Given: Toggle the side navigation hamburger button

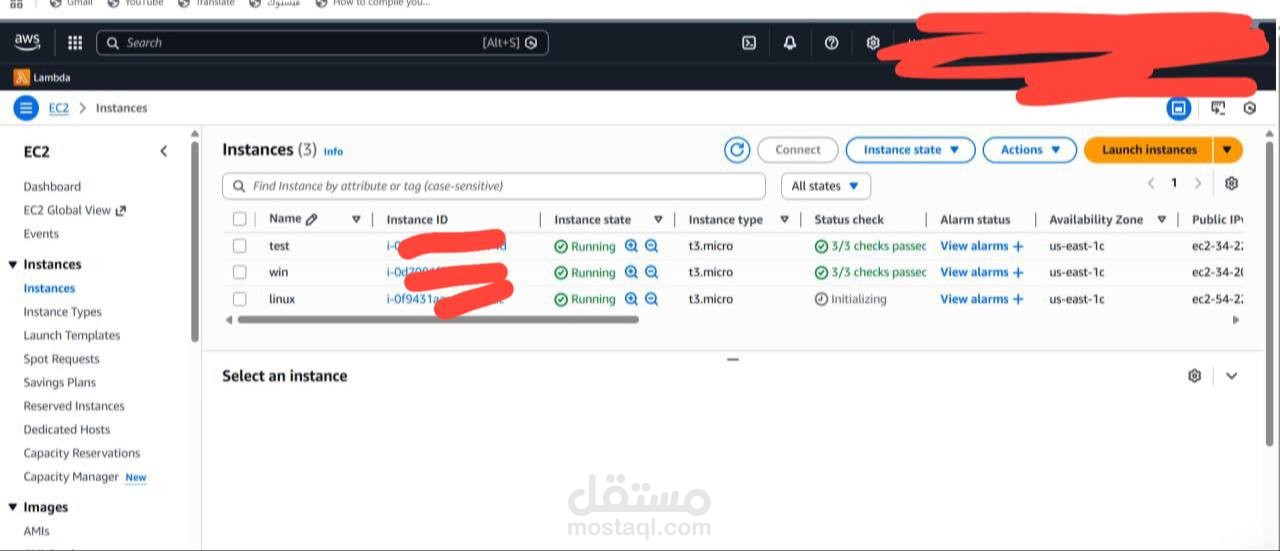Looking at the screenshot, I should coord(26,108).
